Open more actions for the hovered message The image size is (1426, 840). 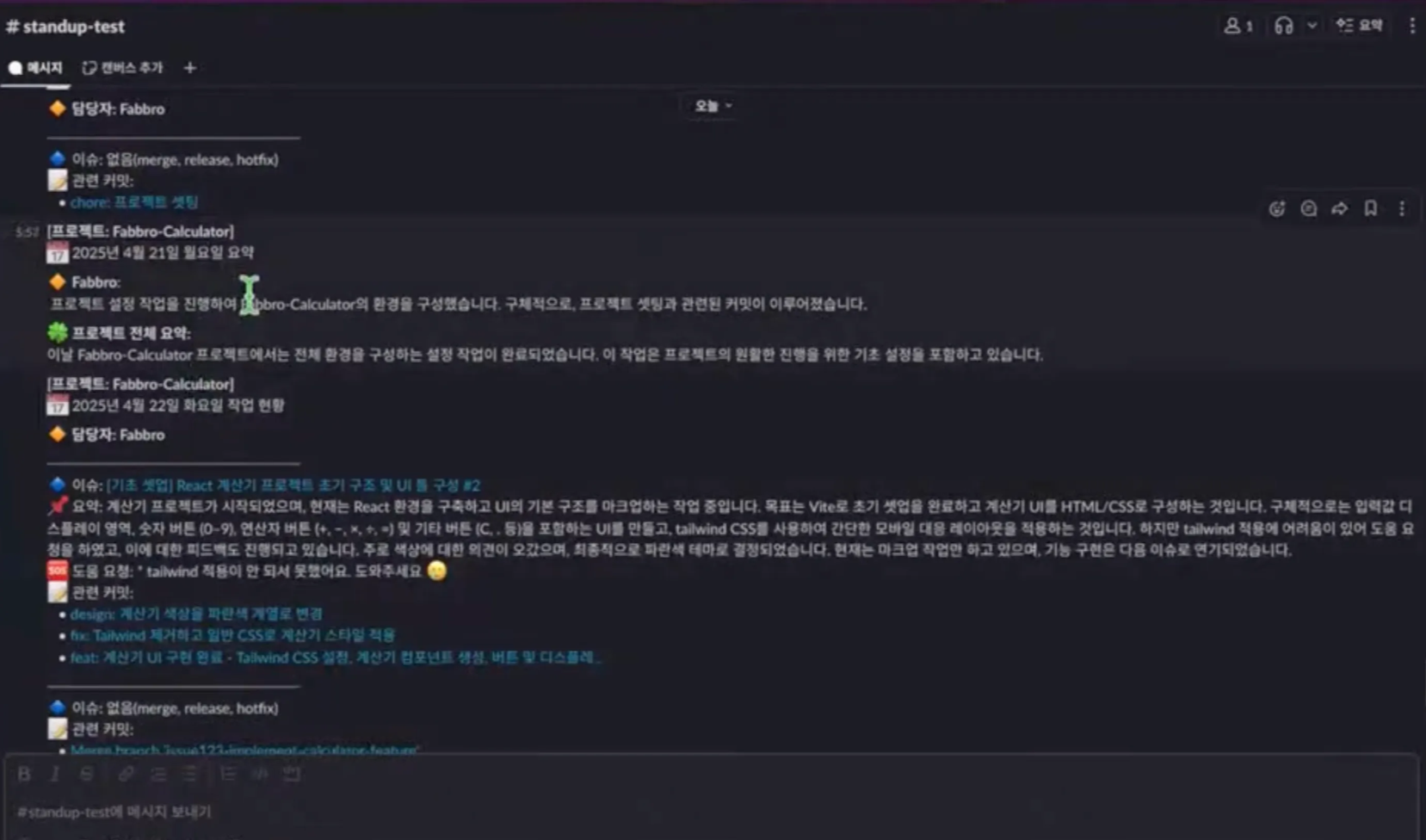click(x=1402, y=208)
